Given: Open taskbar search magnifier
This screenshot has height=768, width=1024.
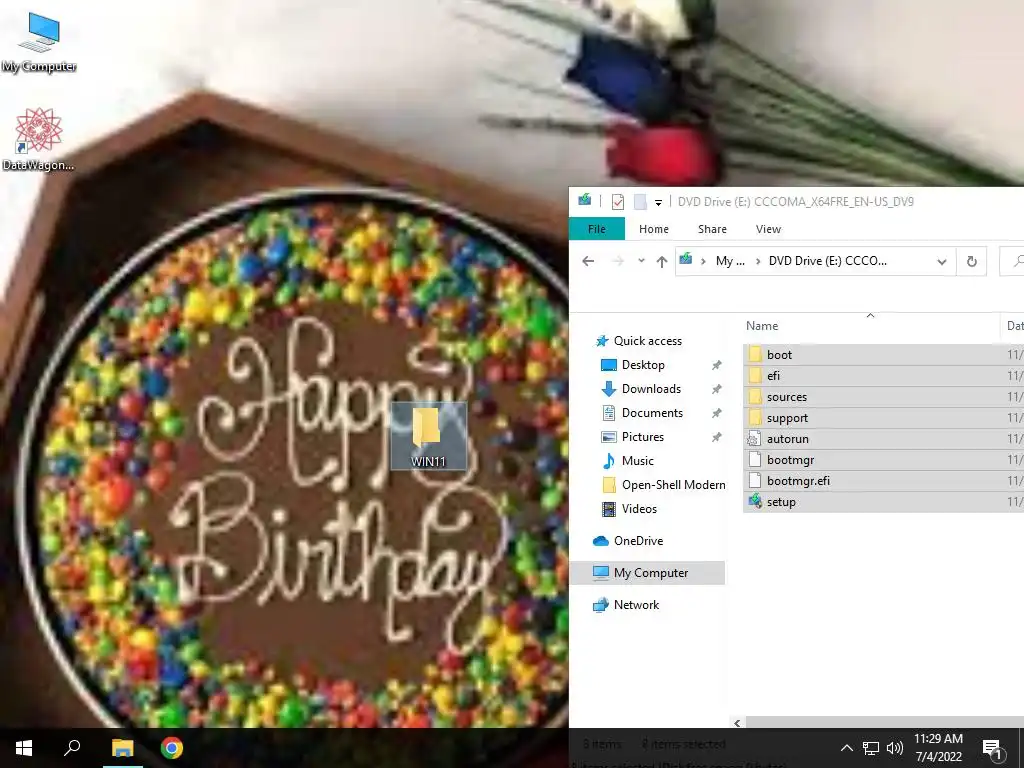Looking at the screenshot, I should 72,748.
